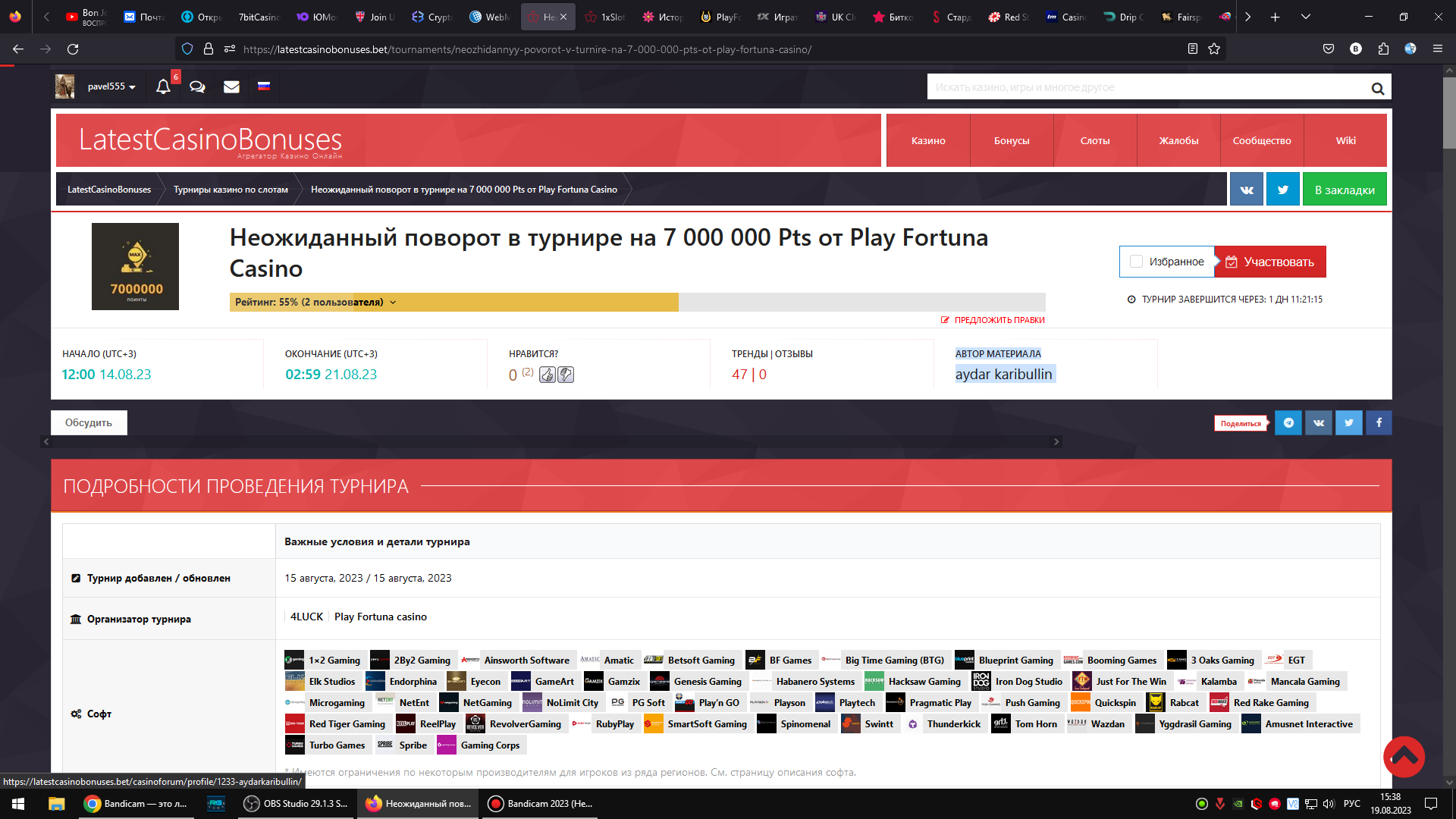Click red scroll-to-top arrow button
The width and height of the screenshot is (1456, 819).
(1404, 756)
